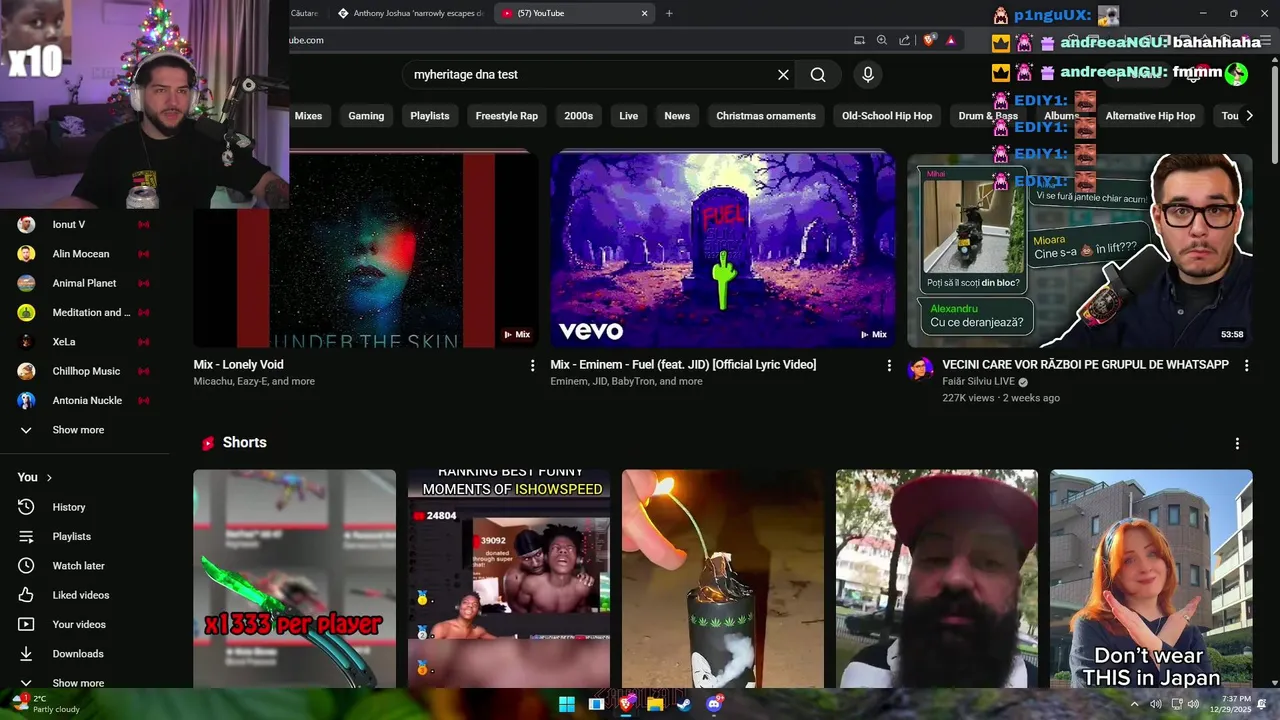Open a new browser tab
This screenshot has height=720, width=1280.
coord(669,13)
